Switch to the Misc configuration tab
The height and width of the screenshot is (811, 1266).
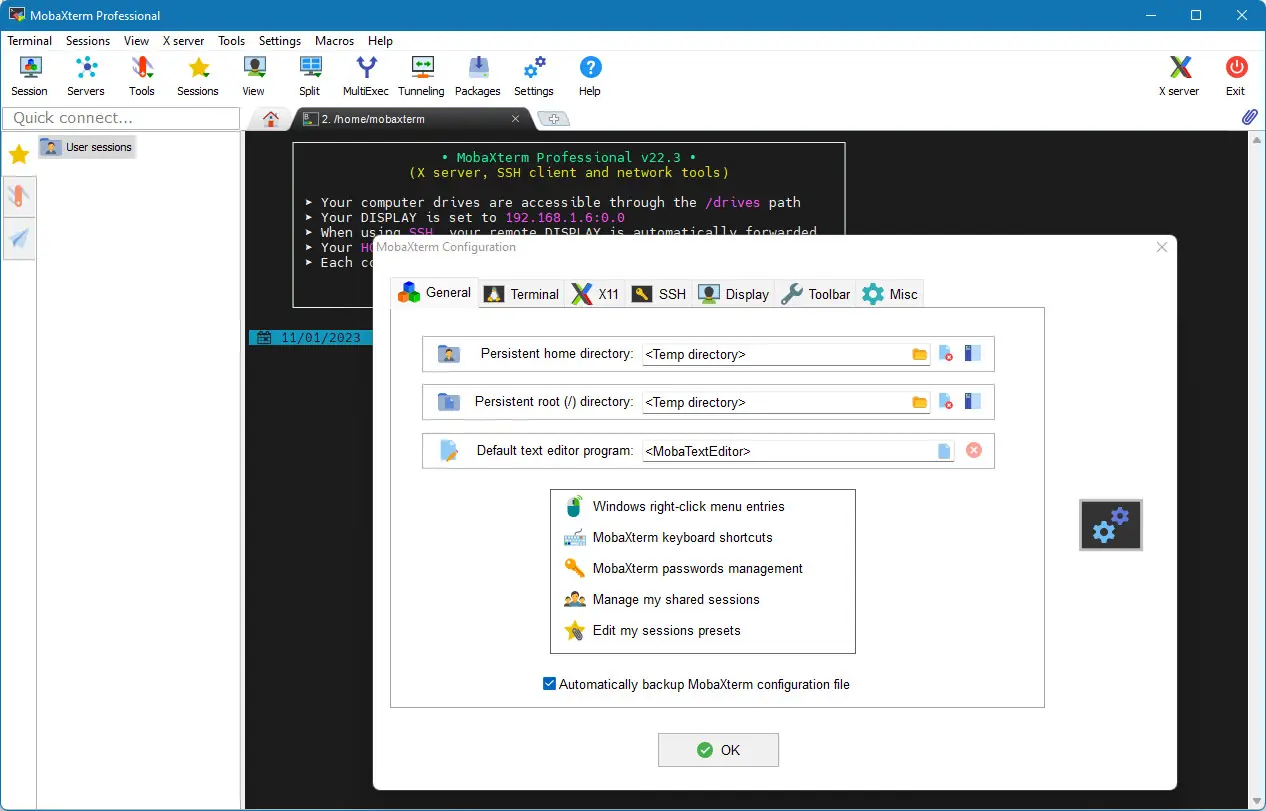(x=890, y=294)
